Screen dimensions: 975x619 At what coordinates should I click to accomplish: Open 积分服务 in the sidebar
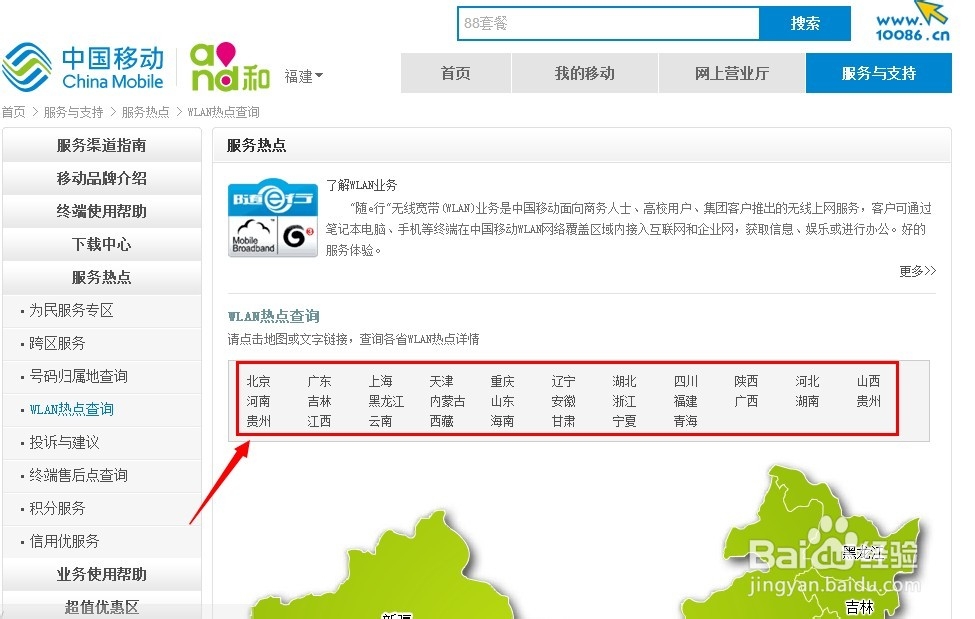[57, 508]
